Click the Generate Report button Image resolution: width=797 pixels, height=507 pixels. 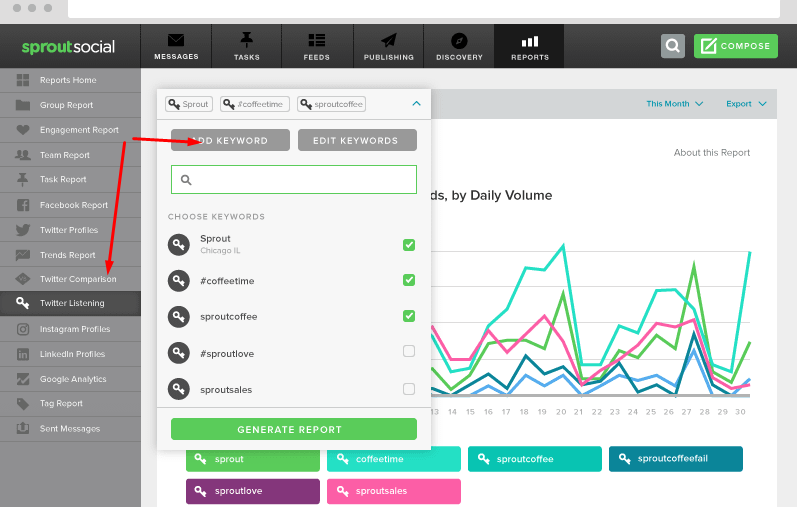coord(294,429)
